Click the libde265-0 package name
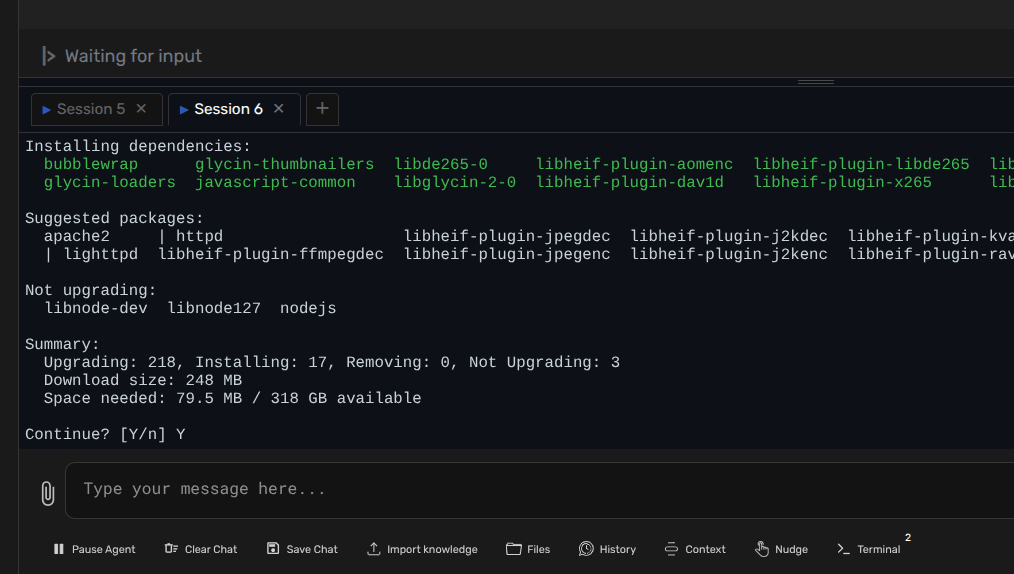 point(441,164)
